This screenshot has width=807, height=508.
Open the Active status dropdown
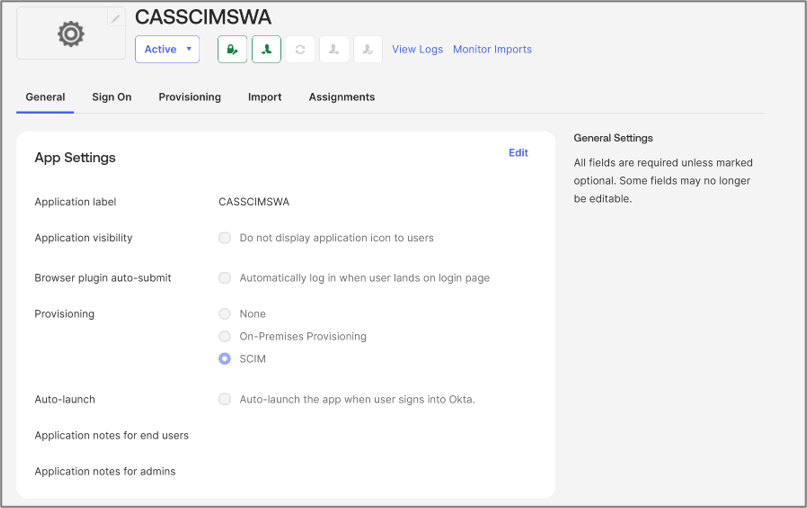(x=167, y=49)
